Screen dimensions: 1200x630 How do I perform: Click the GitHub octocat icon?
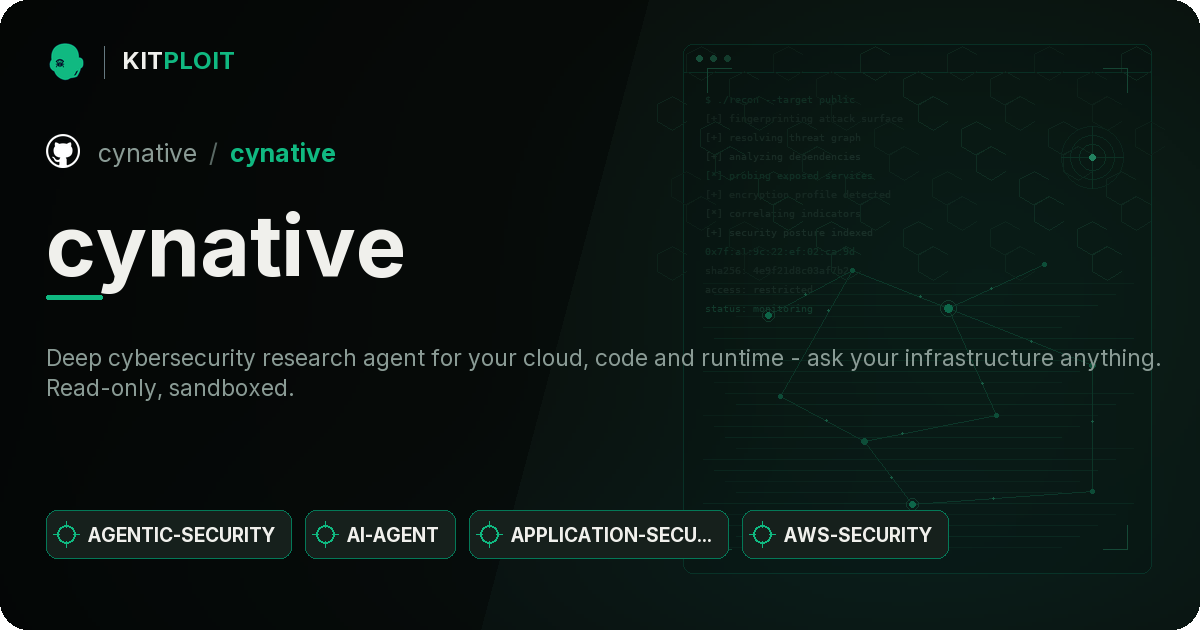63,152
